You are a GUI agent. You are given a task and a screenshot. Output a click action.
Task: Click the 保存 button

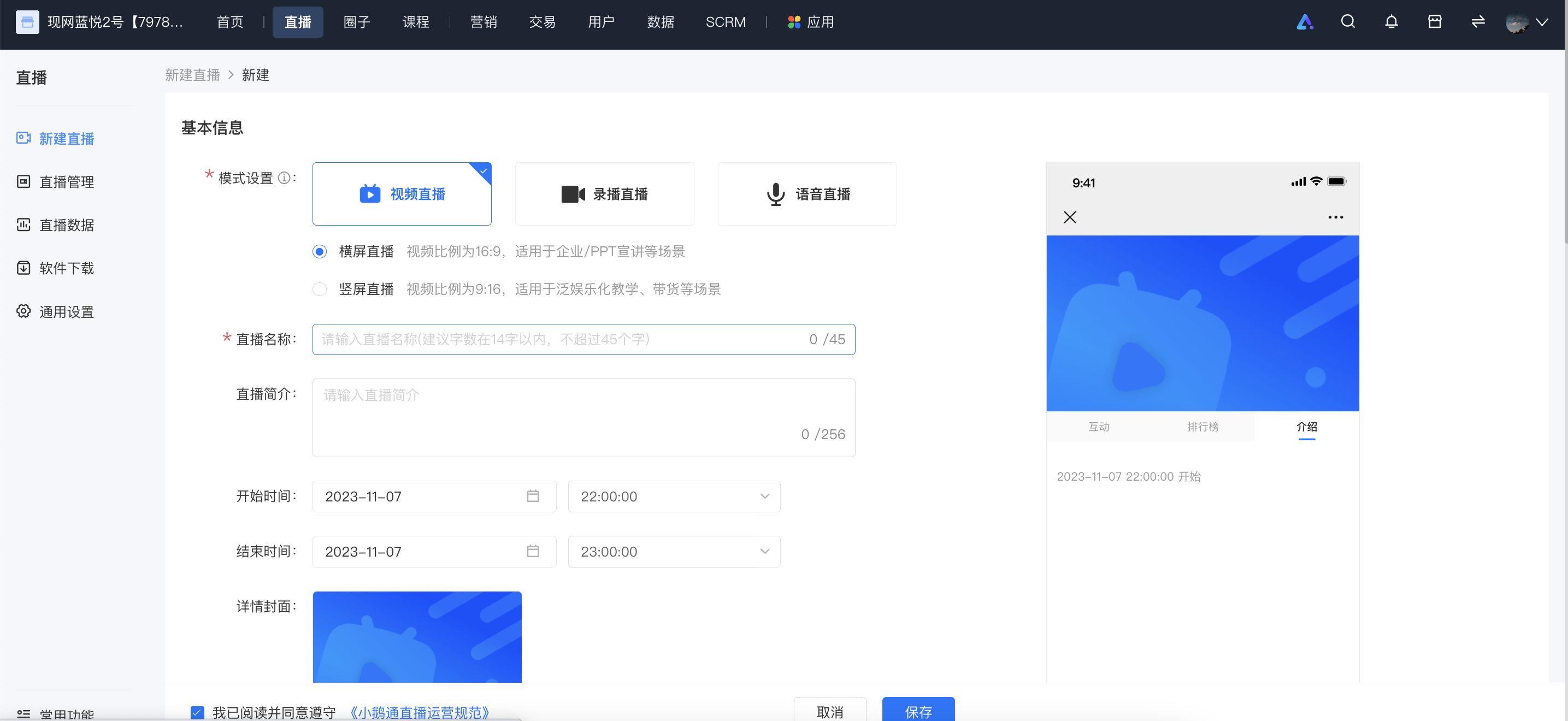[x=918, y=710]
